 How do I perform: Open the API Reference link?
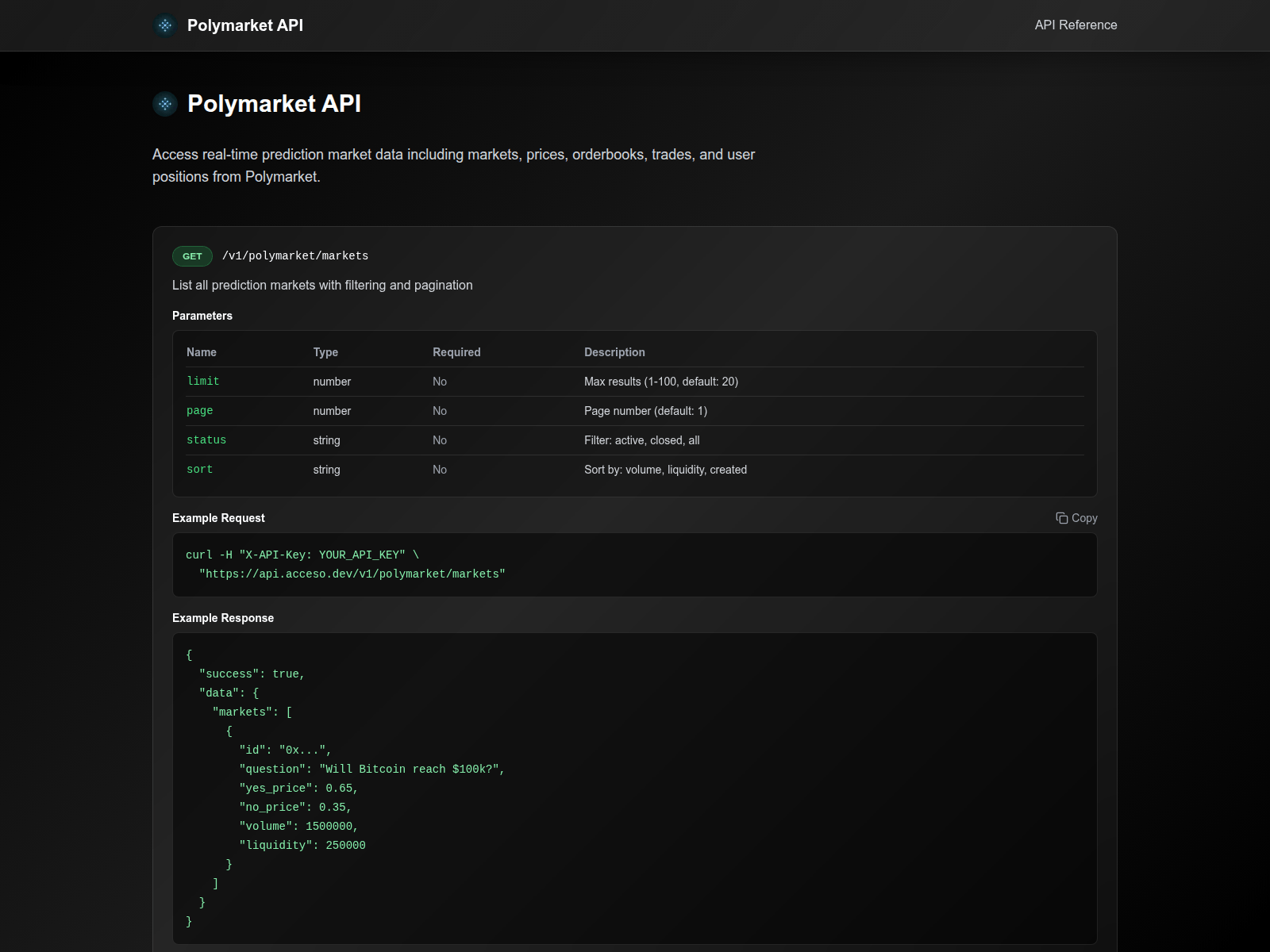tap(1076, 25)
